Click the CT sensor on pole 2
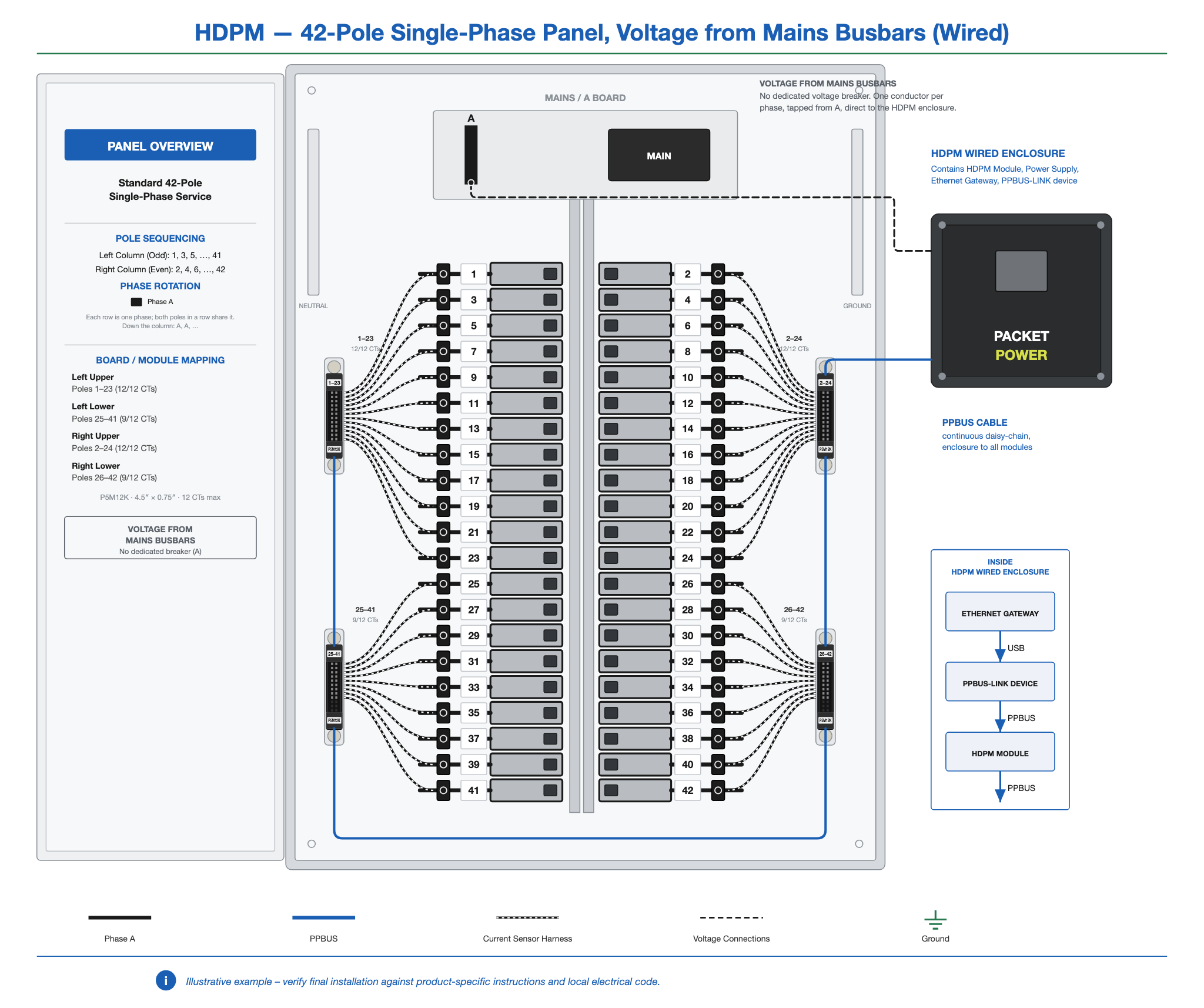The height and width of the screenshot is (1008, 1204). point(718,274)
